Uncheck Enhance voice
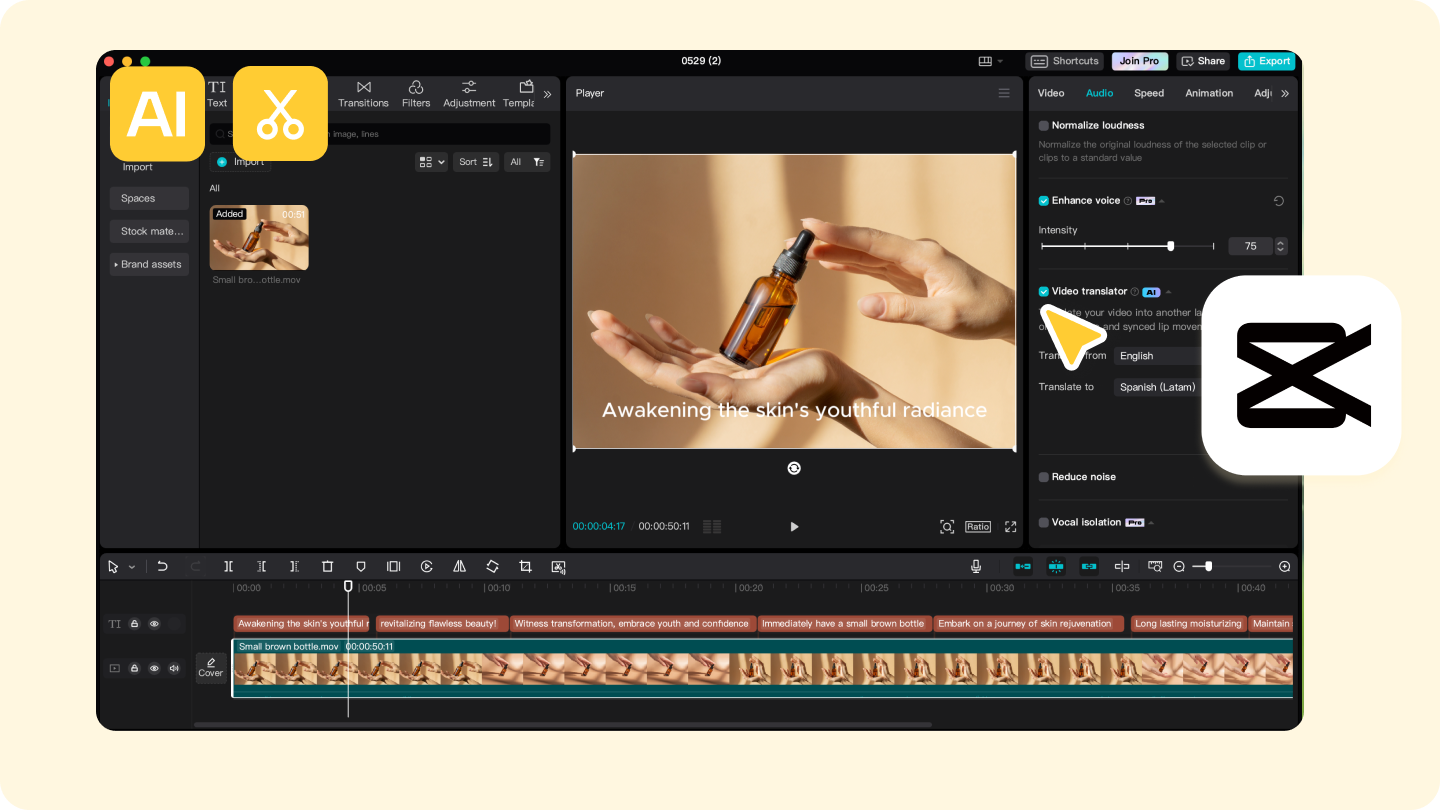 (x=1044, y=201)
